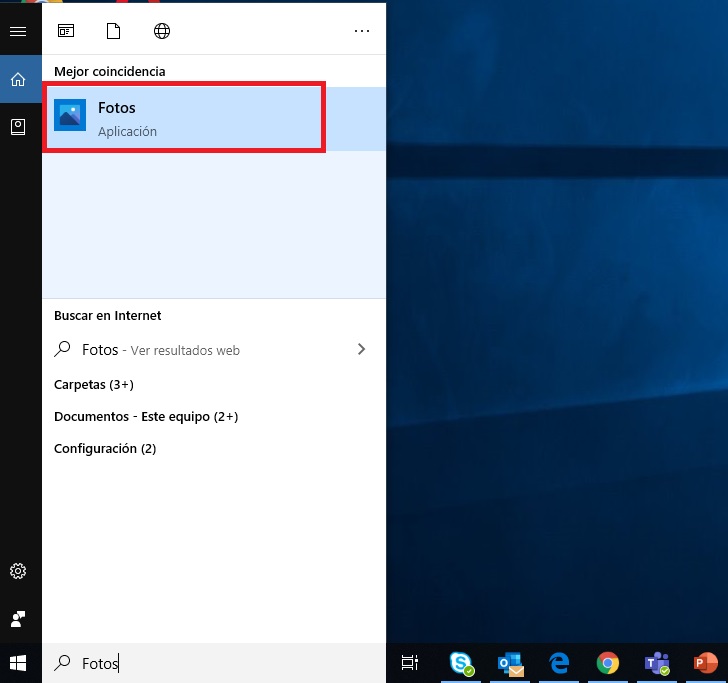Viewport: 728px width, 683px height.
Task: Open Skype from the taskbar
Action: pyautogui.click(x=462, y=663)
